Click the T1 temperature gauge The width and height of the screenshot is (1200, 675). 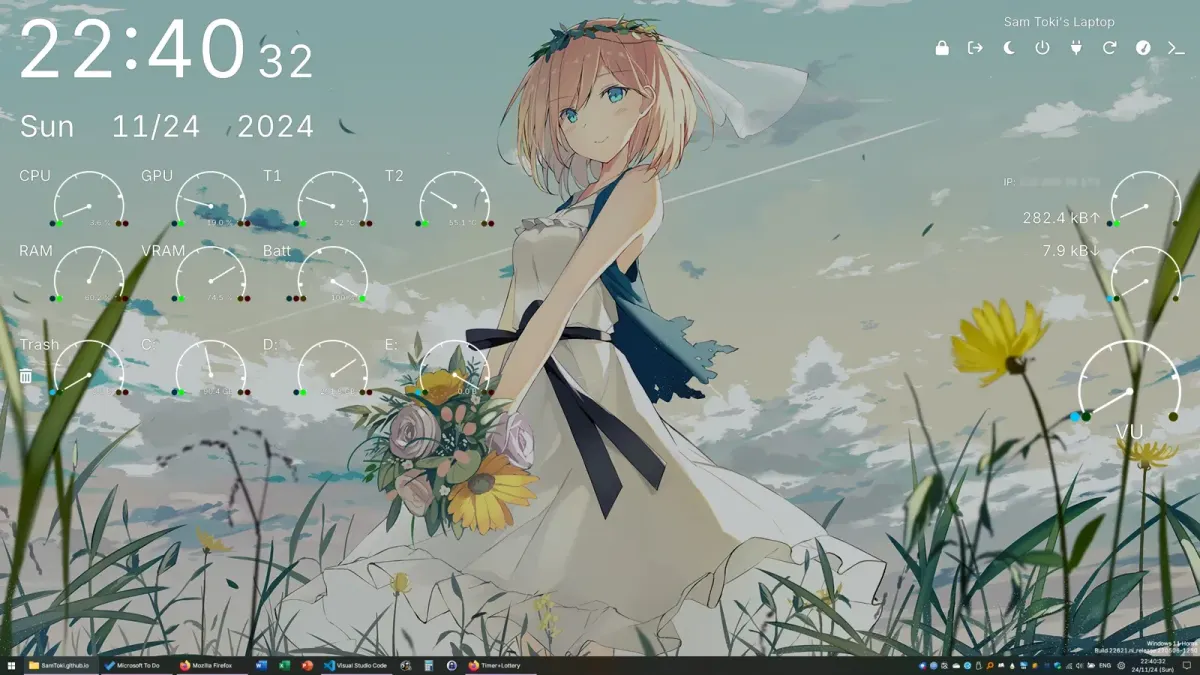point(333,200)
